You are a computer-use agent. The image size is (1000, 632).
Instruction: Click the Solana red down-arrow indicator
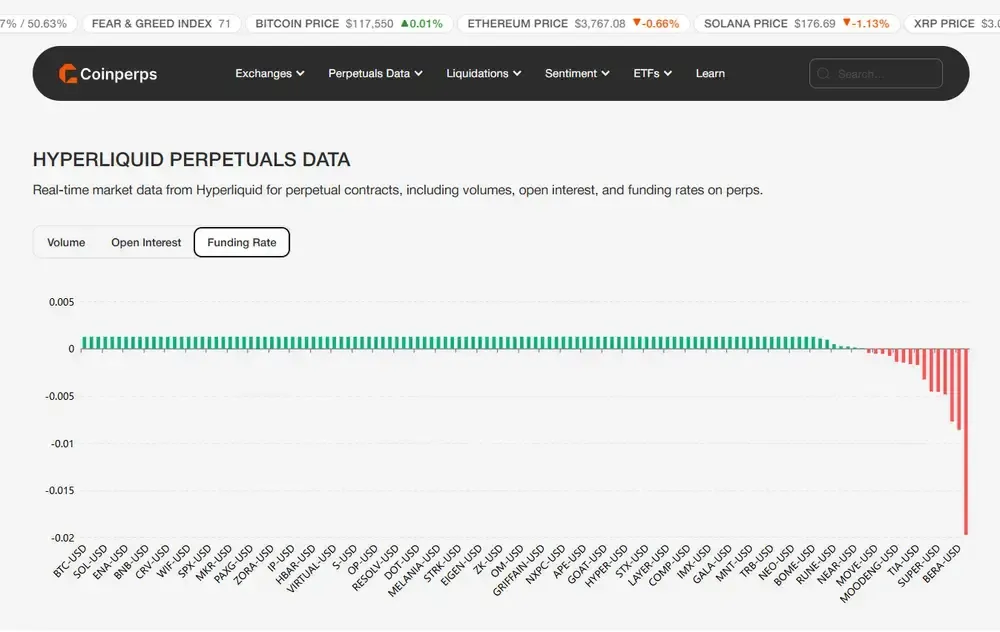click(x=846, y=23)
